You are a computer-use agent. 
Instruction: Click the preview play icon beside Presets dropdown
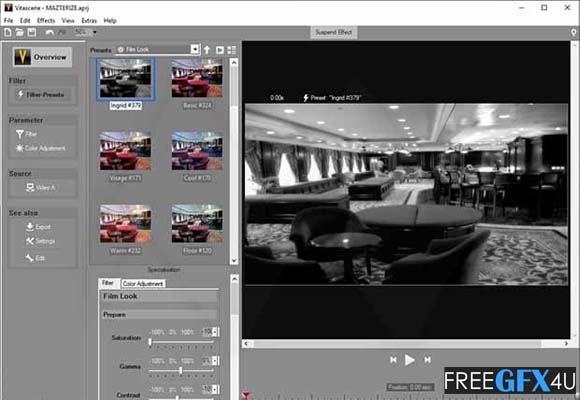[x=220, y=50]
